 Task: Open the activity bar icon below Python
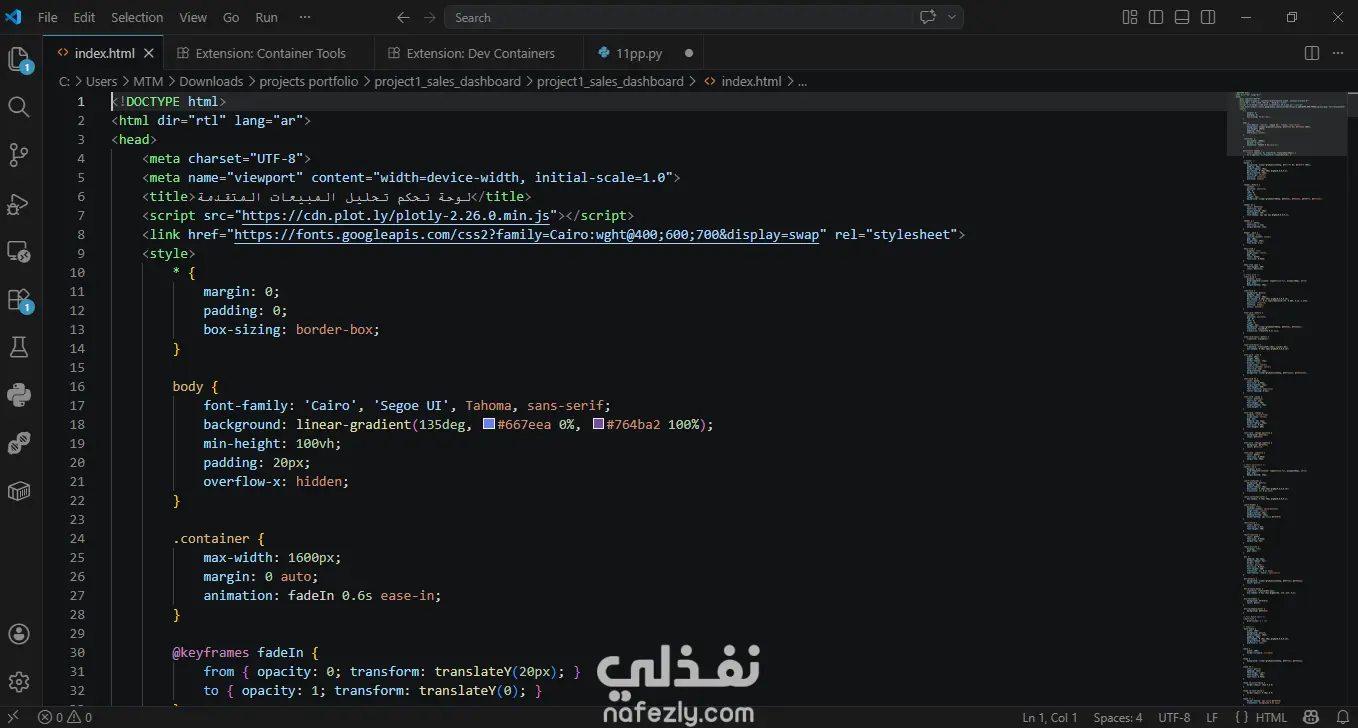click(x=19, y=443)
